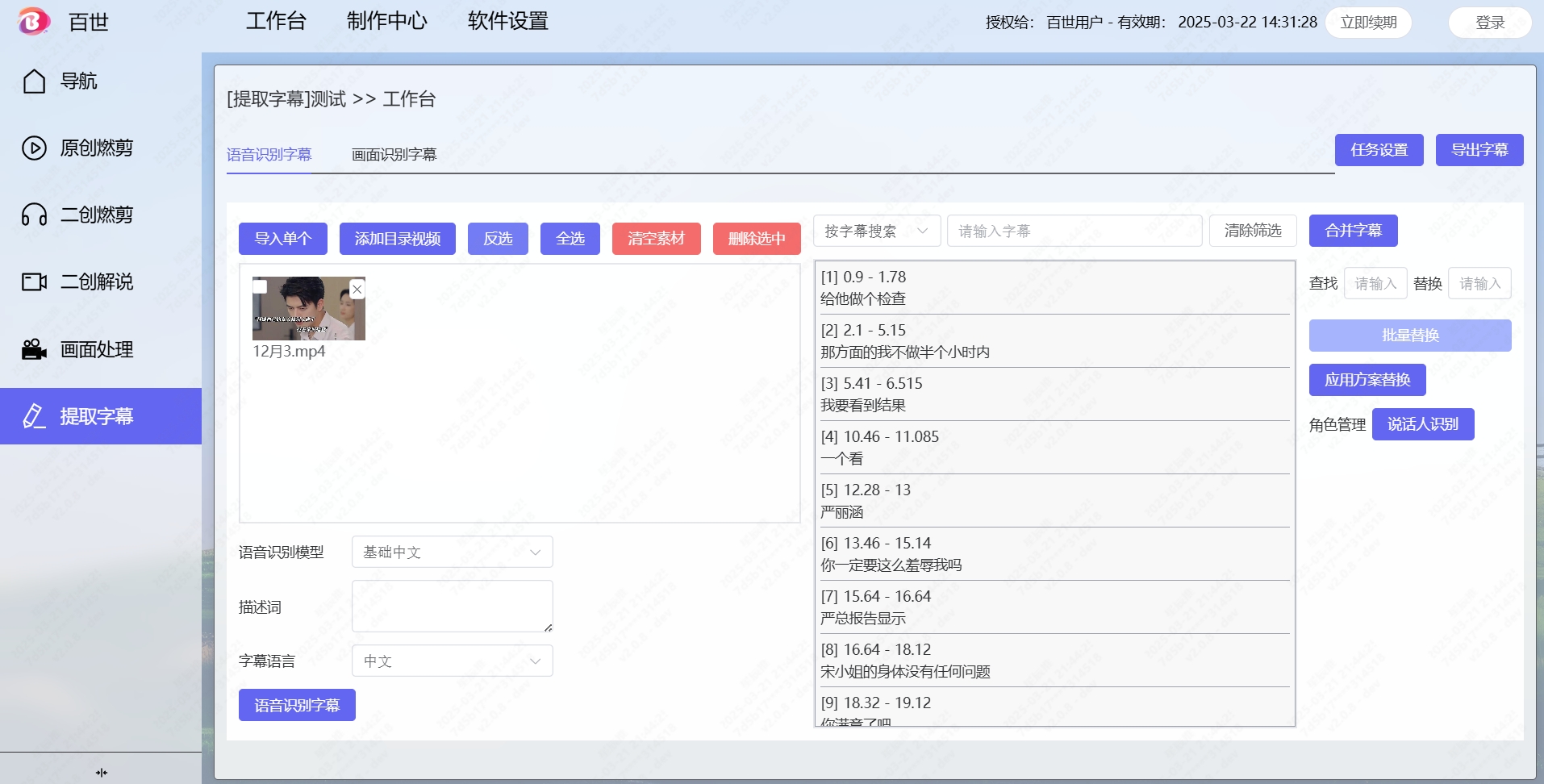Click the 导出字幕 button
Image resolution: width=1544 pixels, height=784 pixels.
[x=1479, y=150]
